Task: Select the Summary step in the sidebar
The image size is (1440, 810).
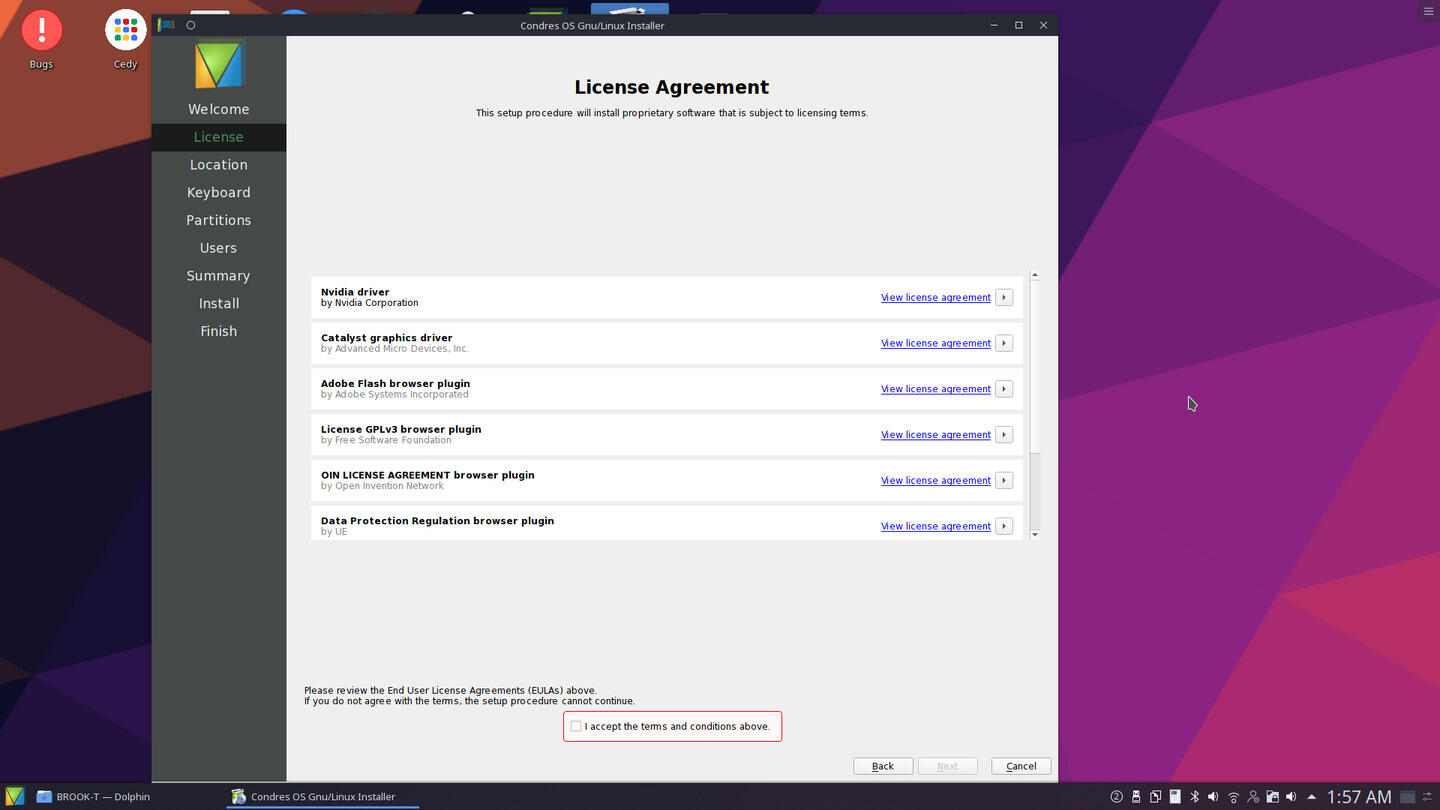Action: 218,276
